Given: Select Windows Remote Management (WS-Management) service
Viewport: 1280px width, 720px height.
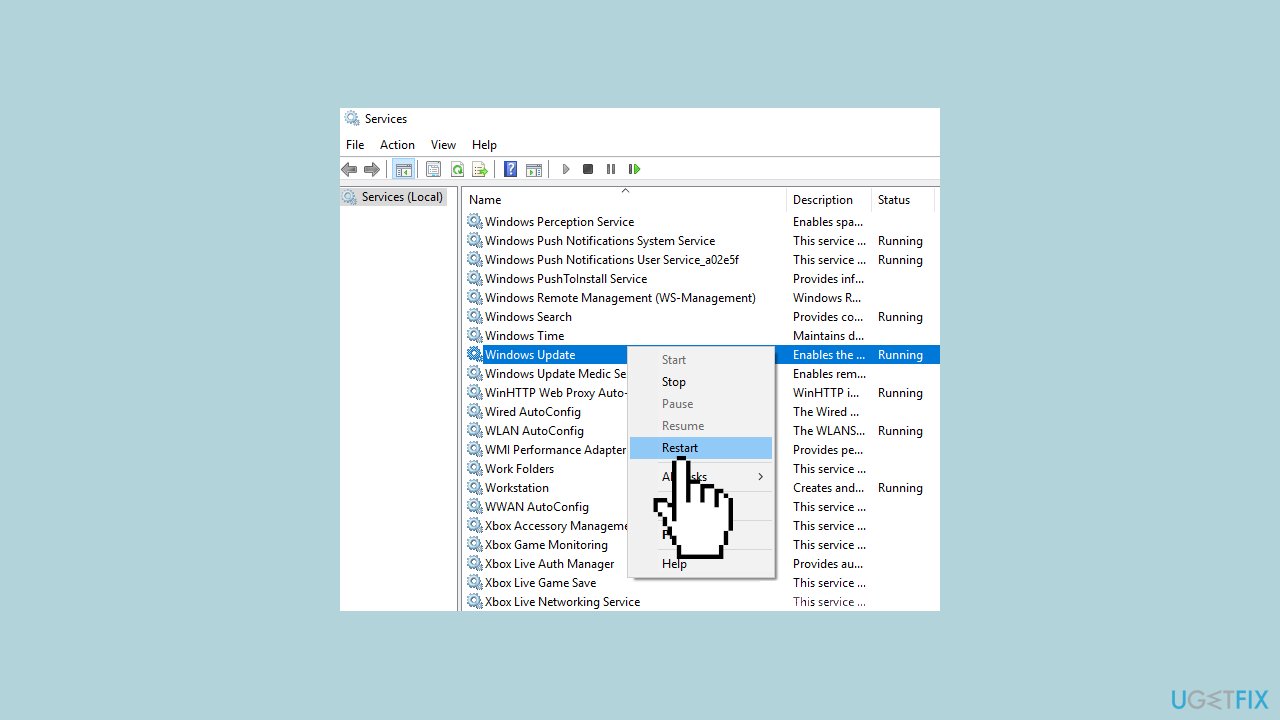Looking at the screenshot, I should pyautogui.click(x=620, y=298).
